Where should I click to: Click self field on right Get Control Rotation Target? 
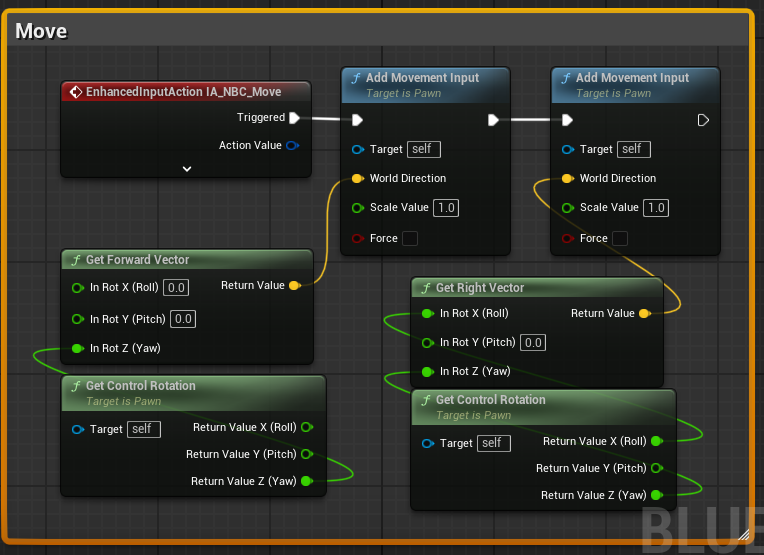tap(494, 443)
